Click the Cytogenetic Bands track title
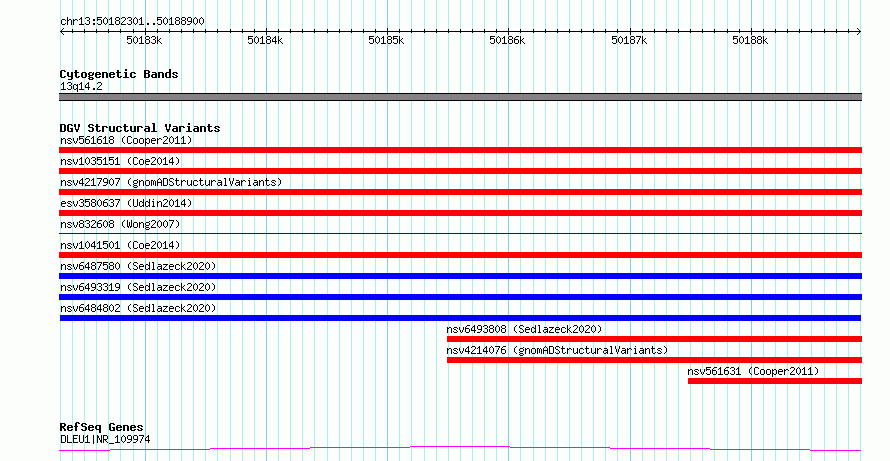 (119, 74)
